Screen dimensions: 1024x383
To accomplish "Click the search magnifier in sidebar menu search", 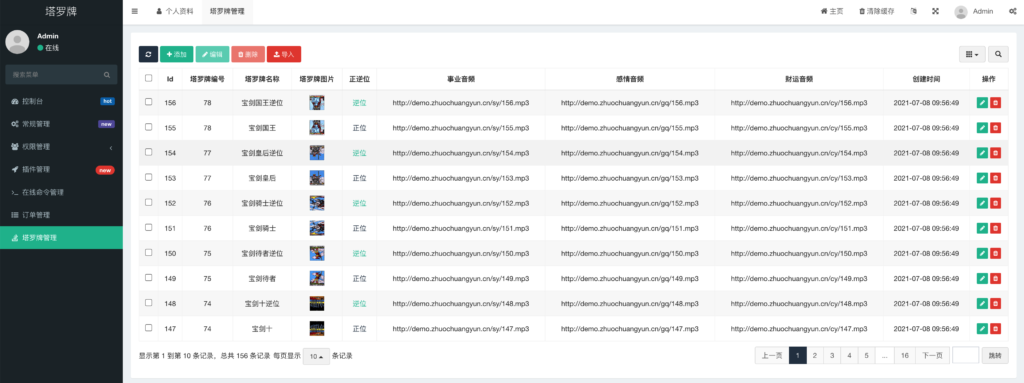I will tap(106, 75).
